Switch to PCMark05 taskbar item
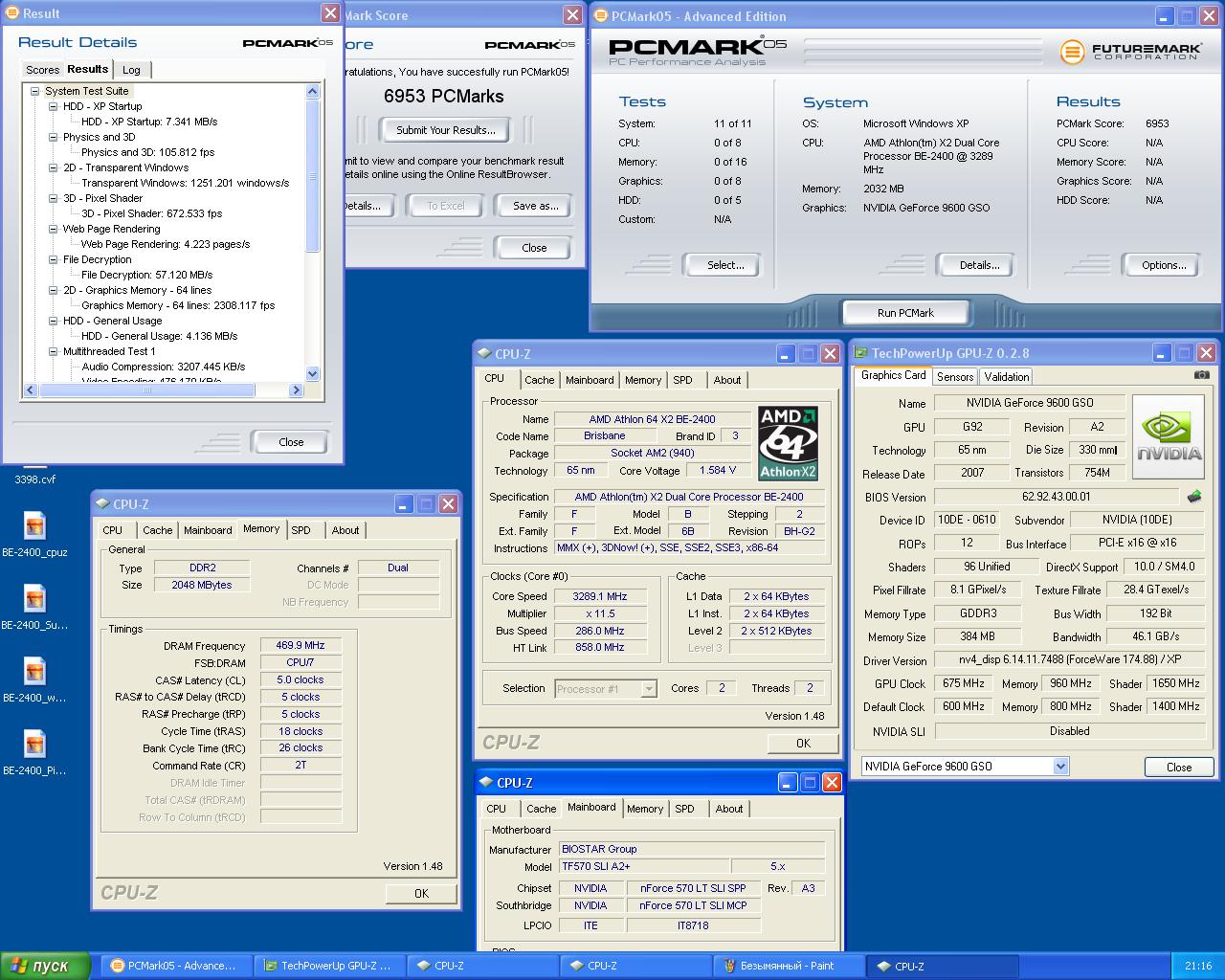Image resolution: width=1225 pixels, height=980 pixels. (176, 966)
